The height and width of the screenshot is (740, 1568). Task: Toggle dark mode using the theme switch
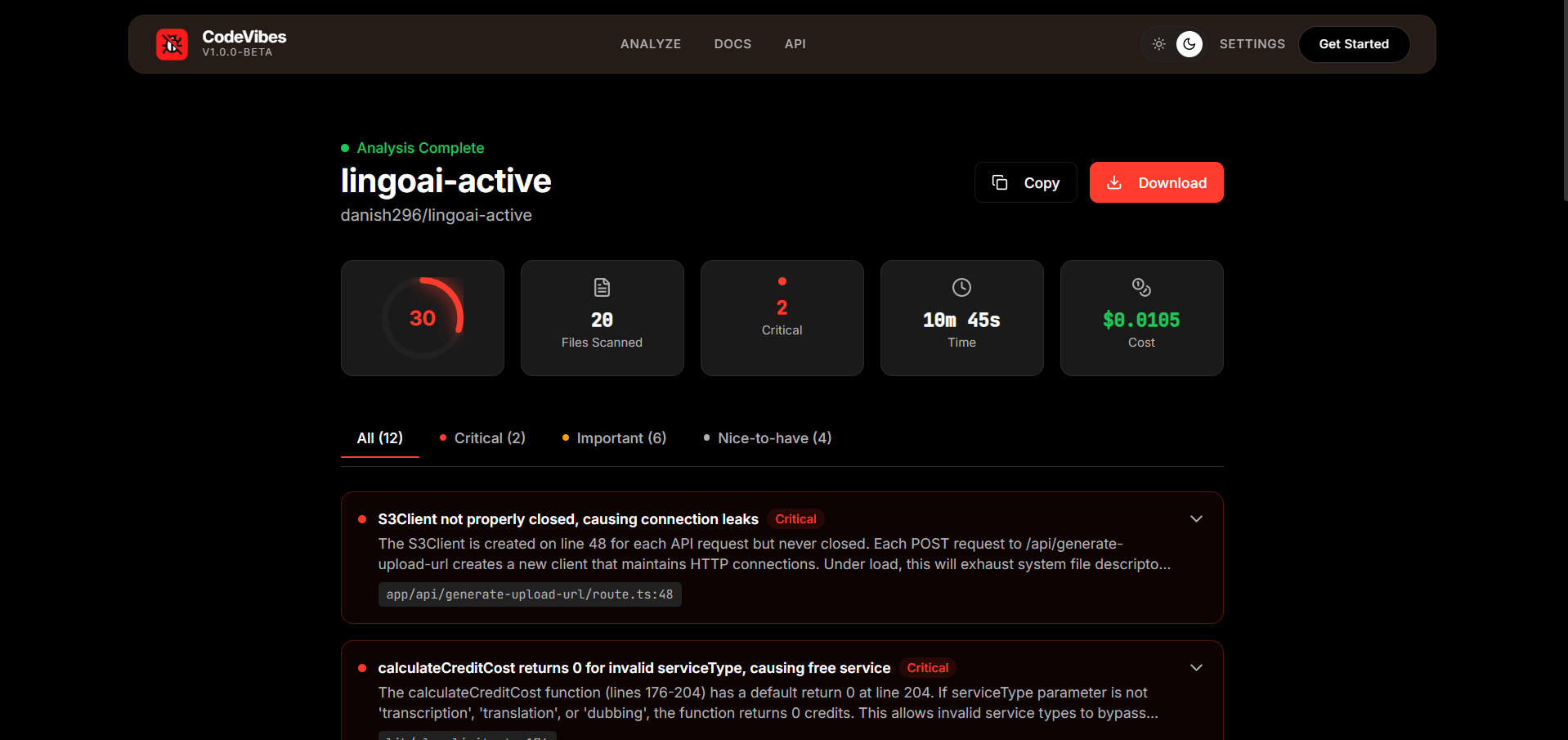1174,44
